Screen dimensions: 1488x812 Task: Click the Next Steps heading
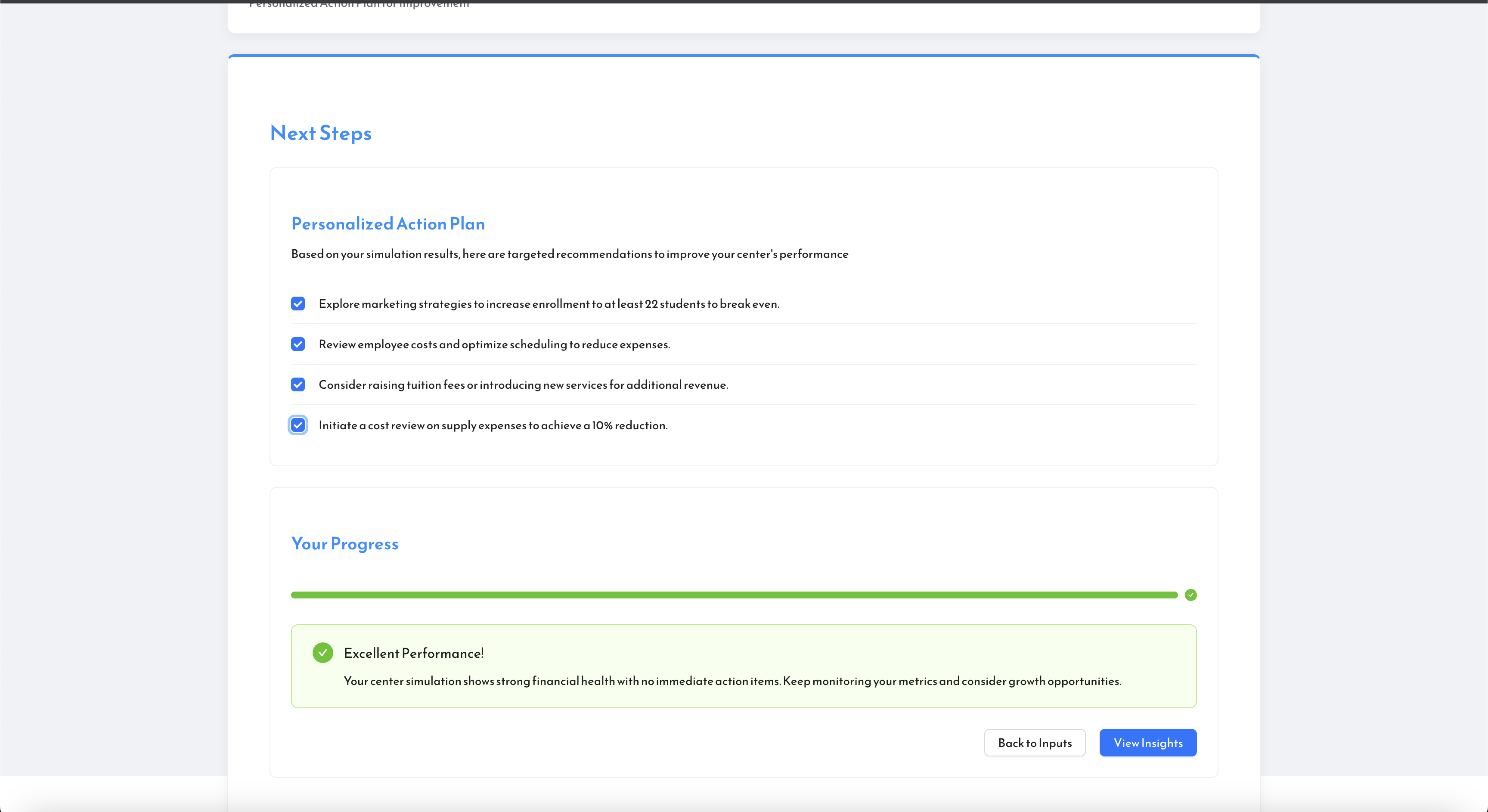321,133
